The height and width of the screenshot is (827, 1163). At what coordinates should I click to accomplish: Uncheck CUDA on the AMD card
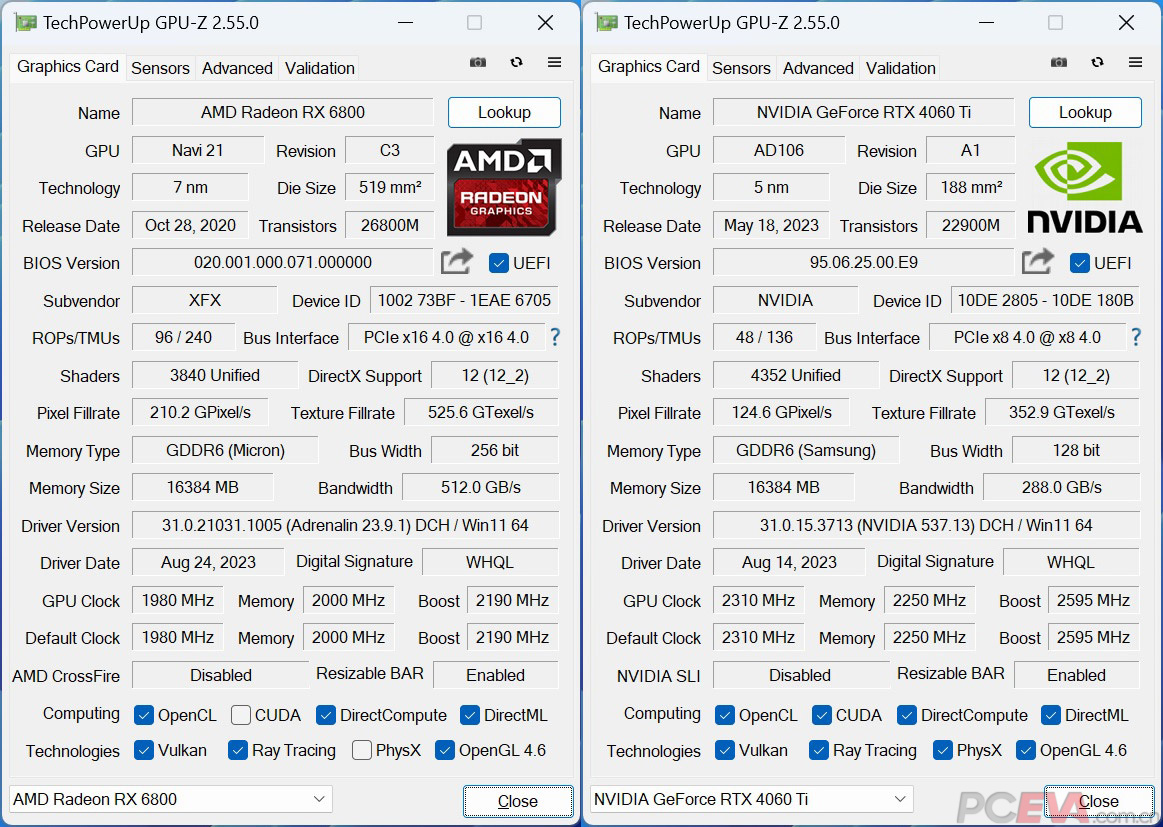(x=239, y=713)
